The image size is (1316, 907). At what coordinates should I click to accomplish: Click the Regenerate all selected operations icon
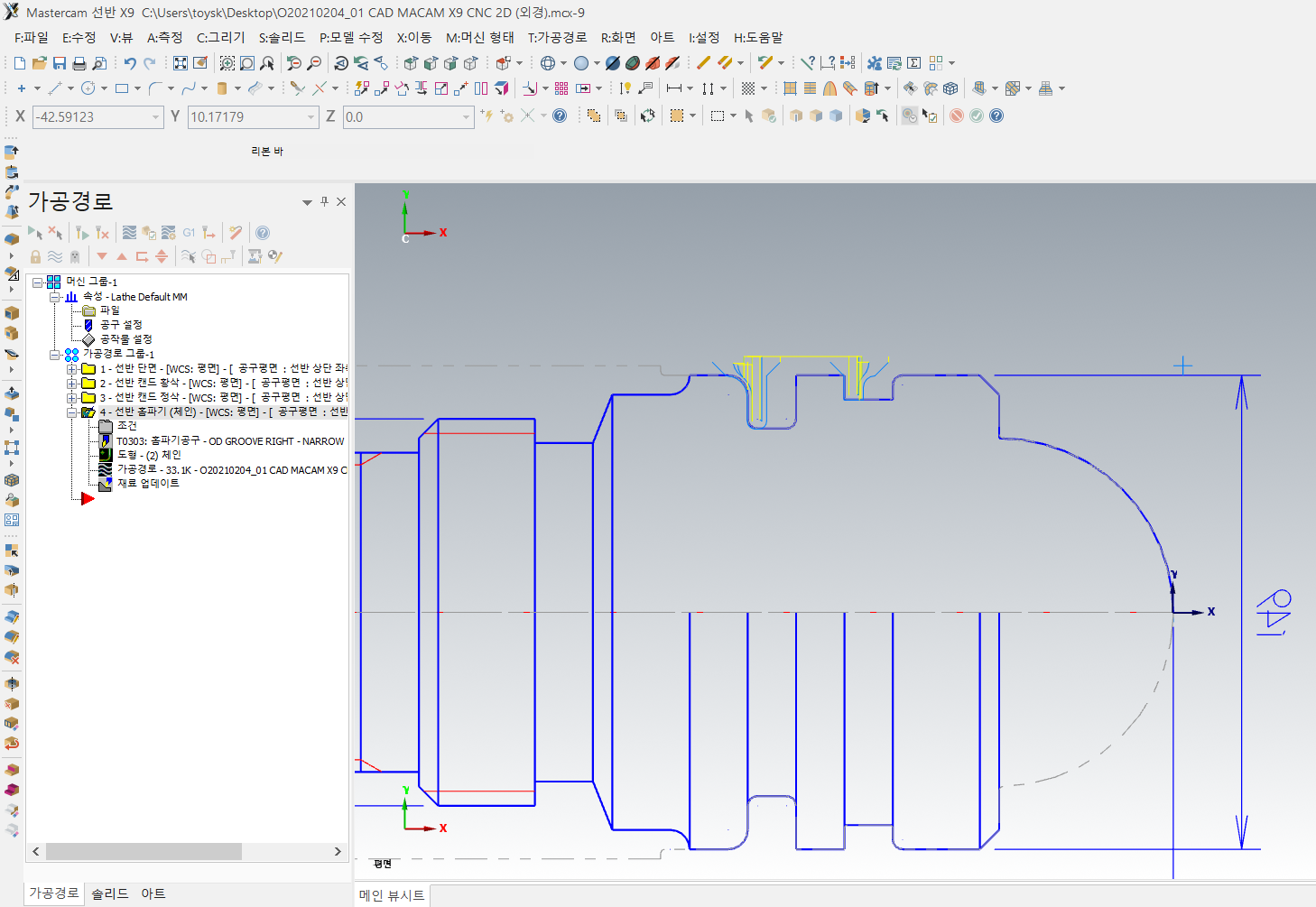tap(82, 233)
